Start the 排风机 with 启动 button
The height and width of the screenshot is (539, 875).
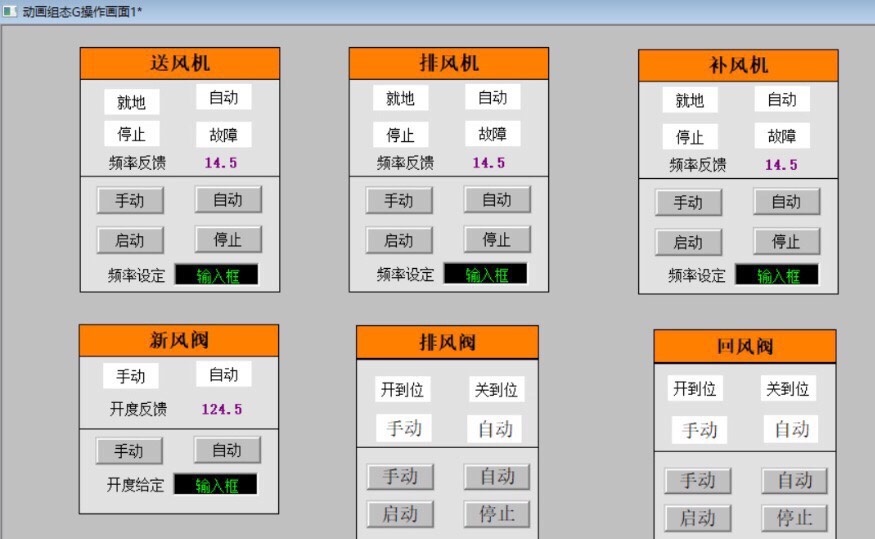(399, 240)
